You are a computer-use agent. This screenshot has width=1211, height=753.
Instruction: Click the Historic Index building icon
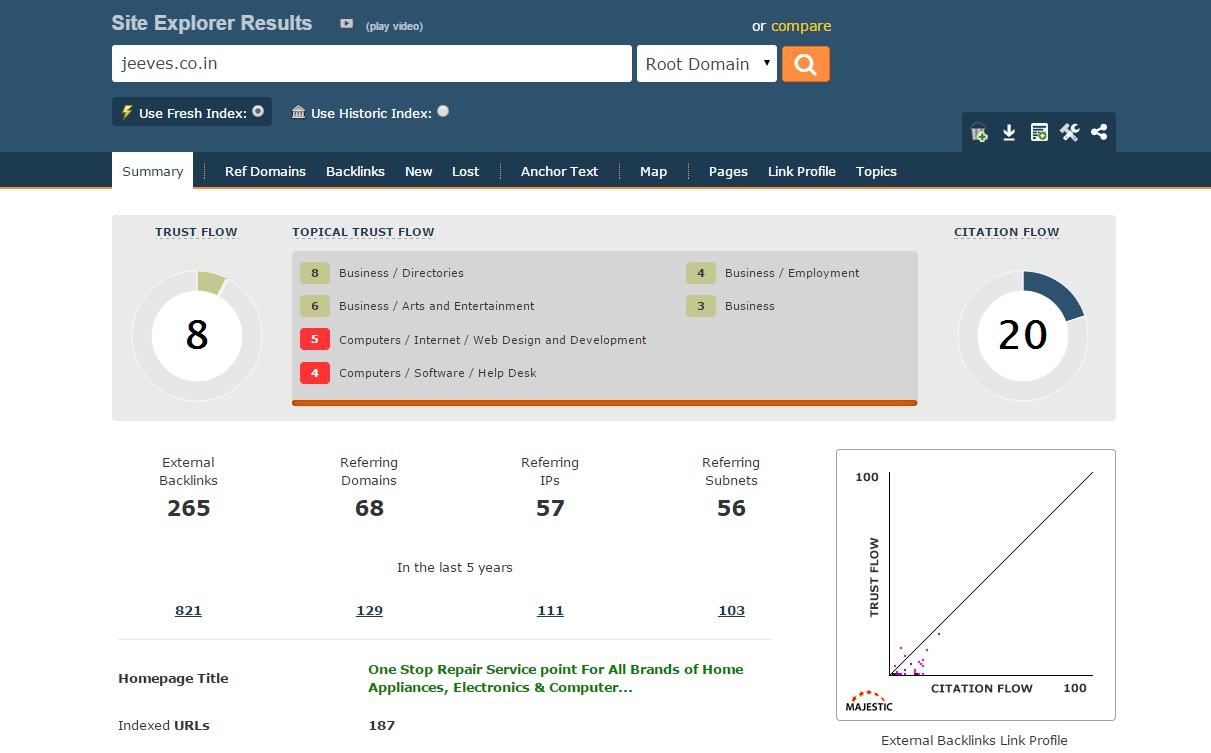[298, 112]
